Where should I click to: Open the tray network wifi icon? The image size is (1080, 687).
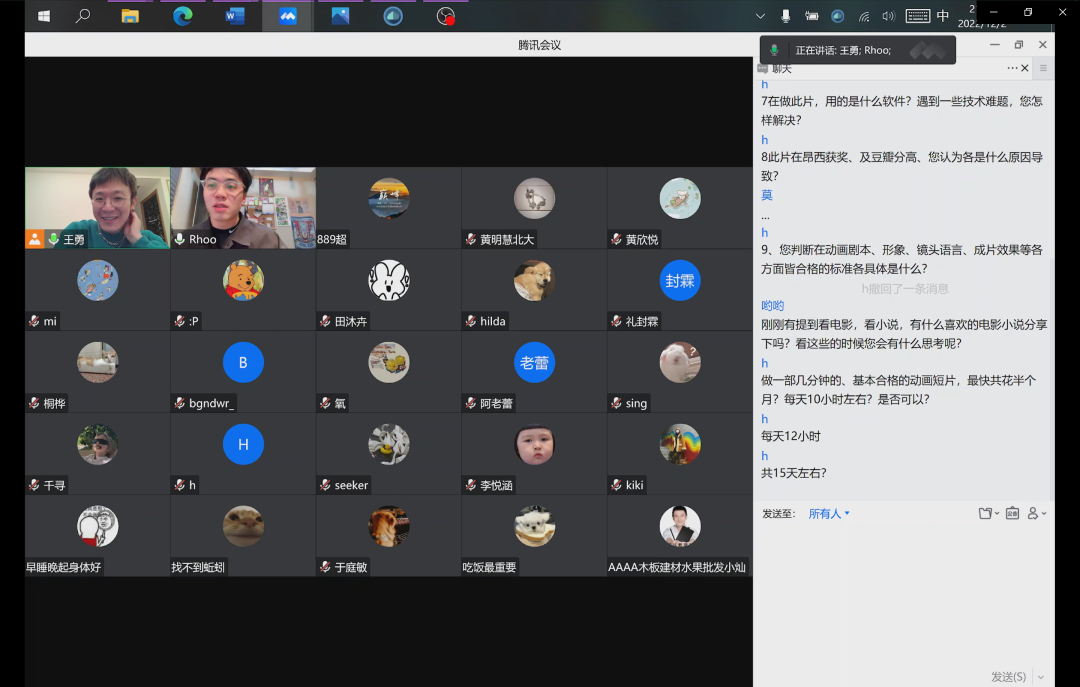tap(864, 16)
